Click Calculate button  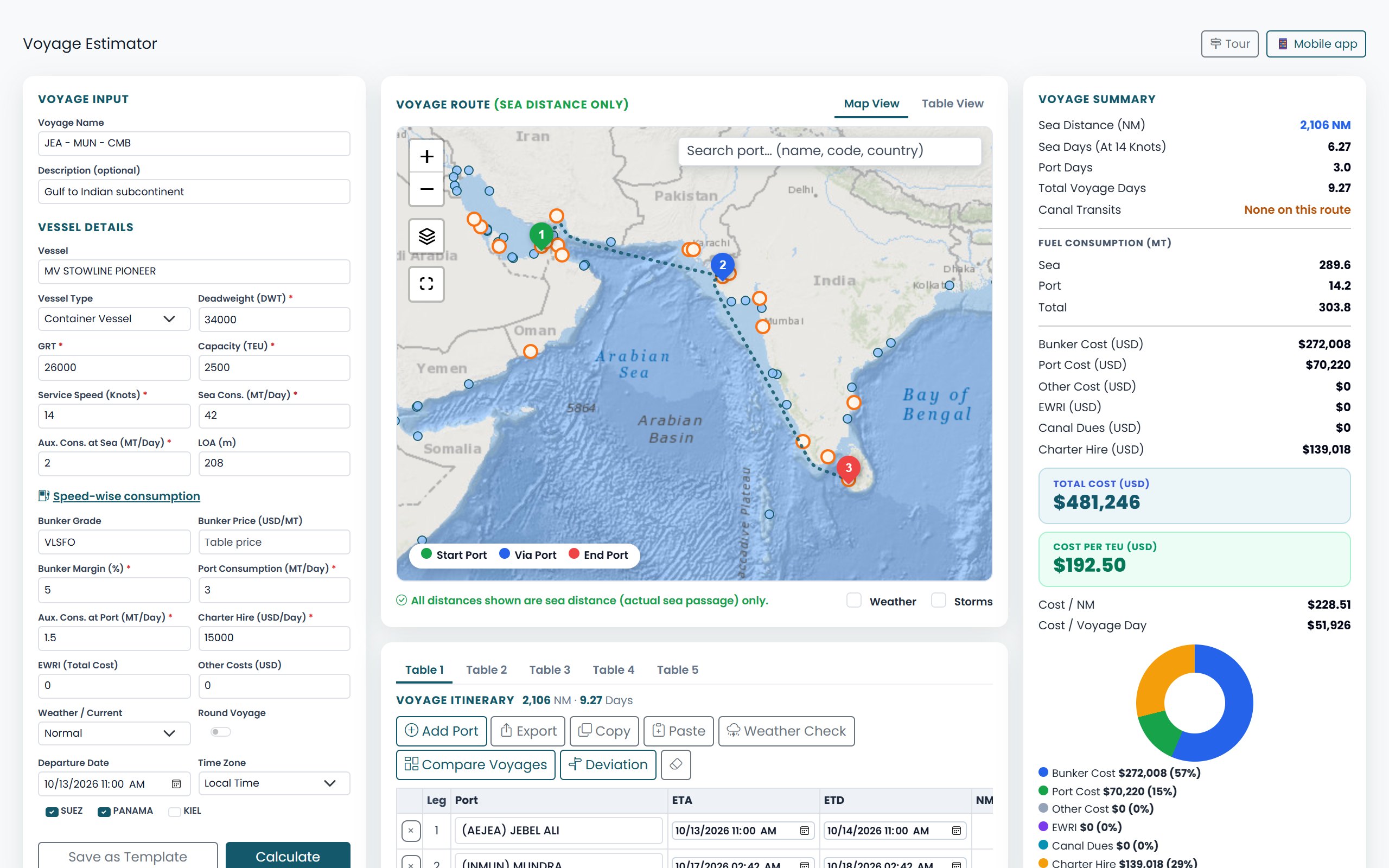(288, 856)
